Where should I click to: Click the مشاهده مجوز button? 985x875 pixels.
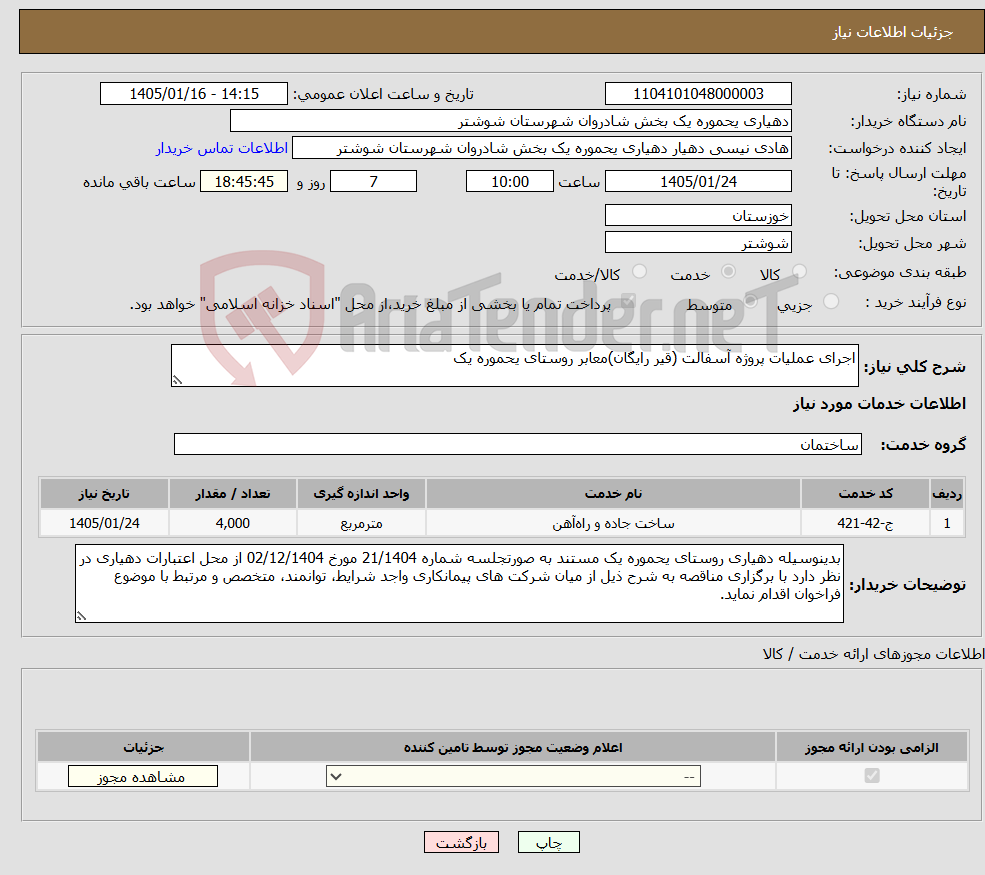(143, 776)
